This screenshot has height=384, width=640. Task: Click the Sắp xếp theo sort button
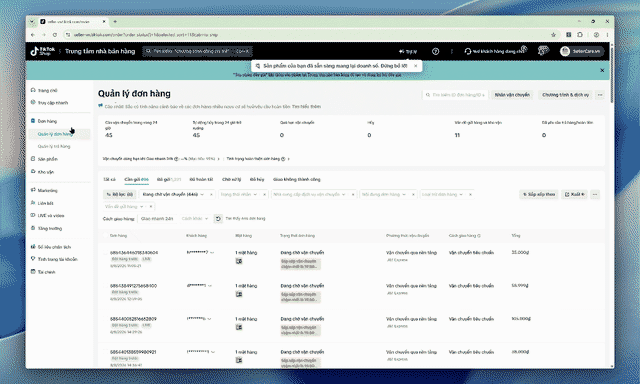pyautogui.click(x=539, y=194)
